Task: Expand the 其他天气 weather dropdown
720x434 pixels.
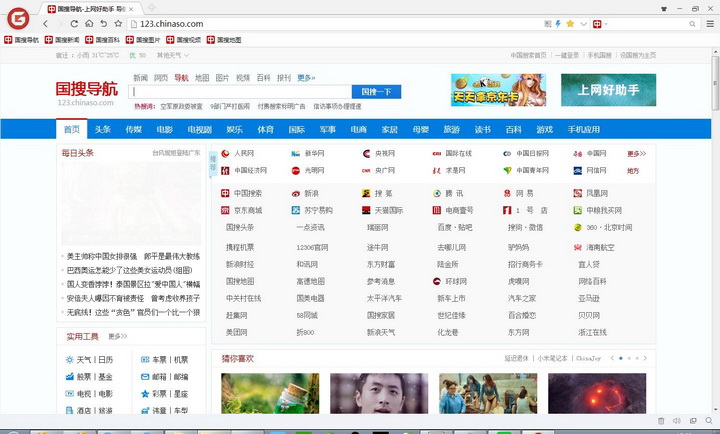Action: (173, 56)
